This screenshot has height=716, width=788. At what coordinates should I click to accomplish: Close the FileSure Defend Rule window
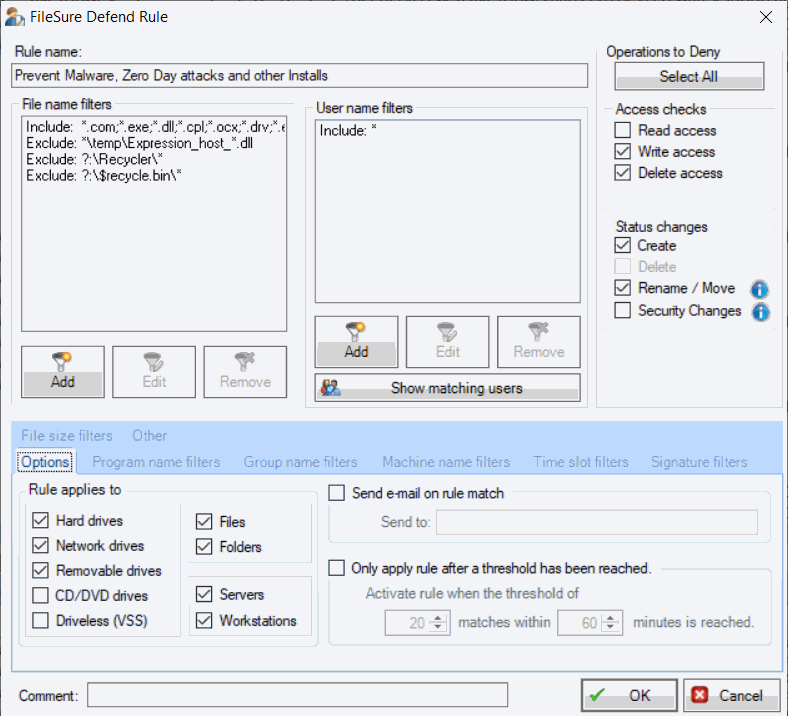pyautogui.click(x=765, y=17)
